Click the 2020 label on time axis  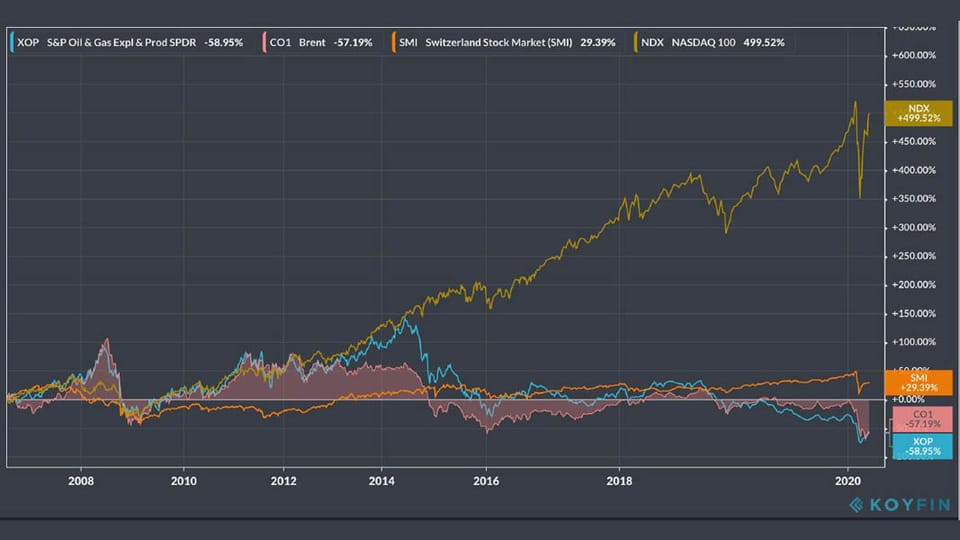coord(848,479)
